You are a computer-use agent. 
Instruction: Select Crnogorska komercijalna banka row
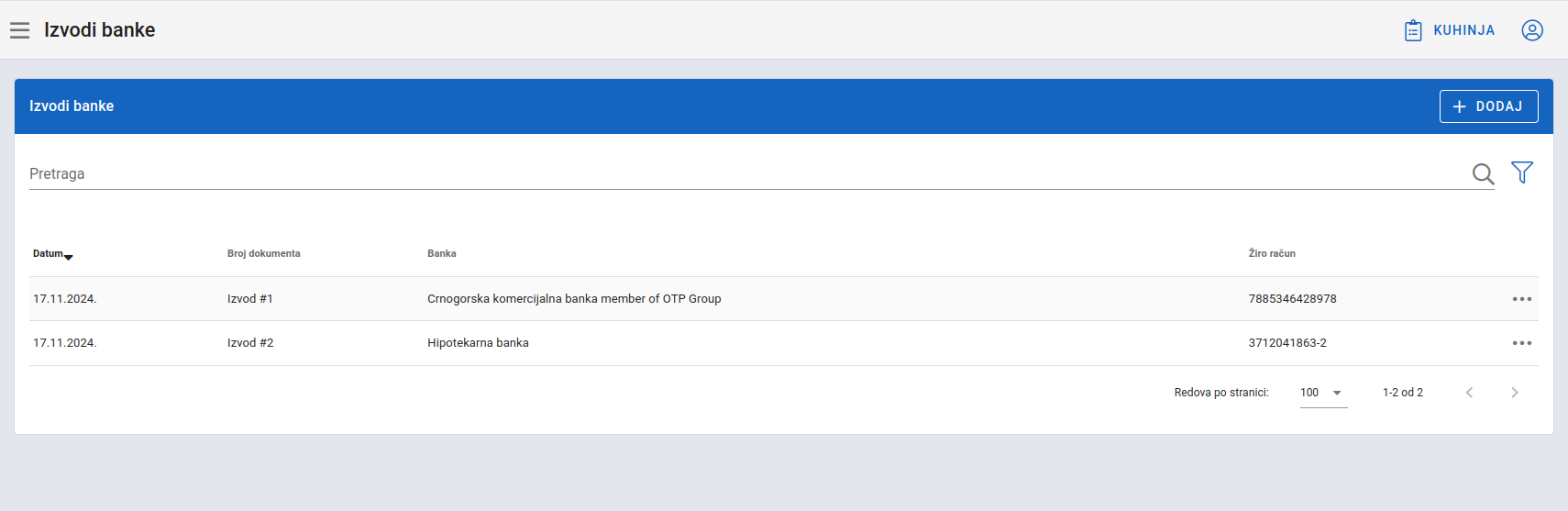click(573, 299)
